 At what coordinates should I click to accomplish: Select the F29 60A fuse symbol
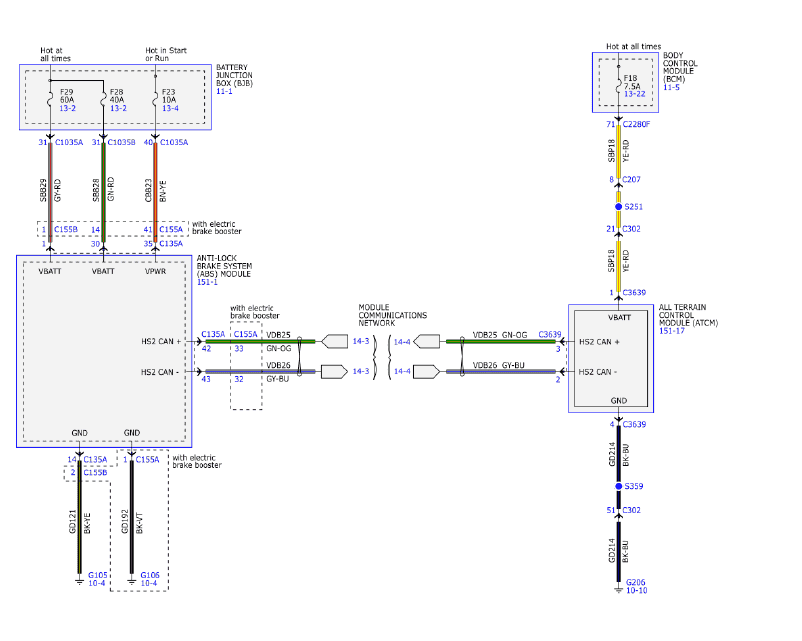click(48, 97)
